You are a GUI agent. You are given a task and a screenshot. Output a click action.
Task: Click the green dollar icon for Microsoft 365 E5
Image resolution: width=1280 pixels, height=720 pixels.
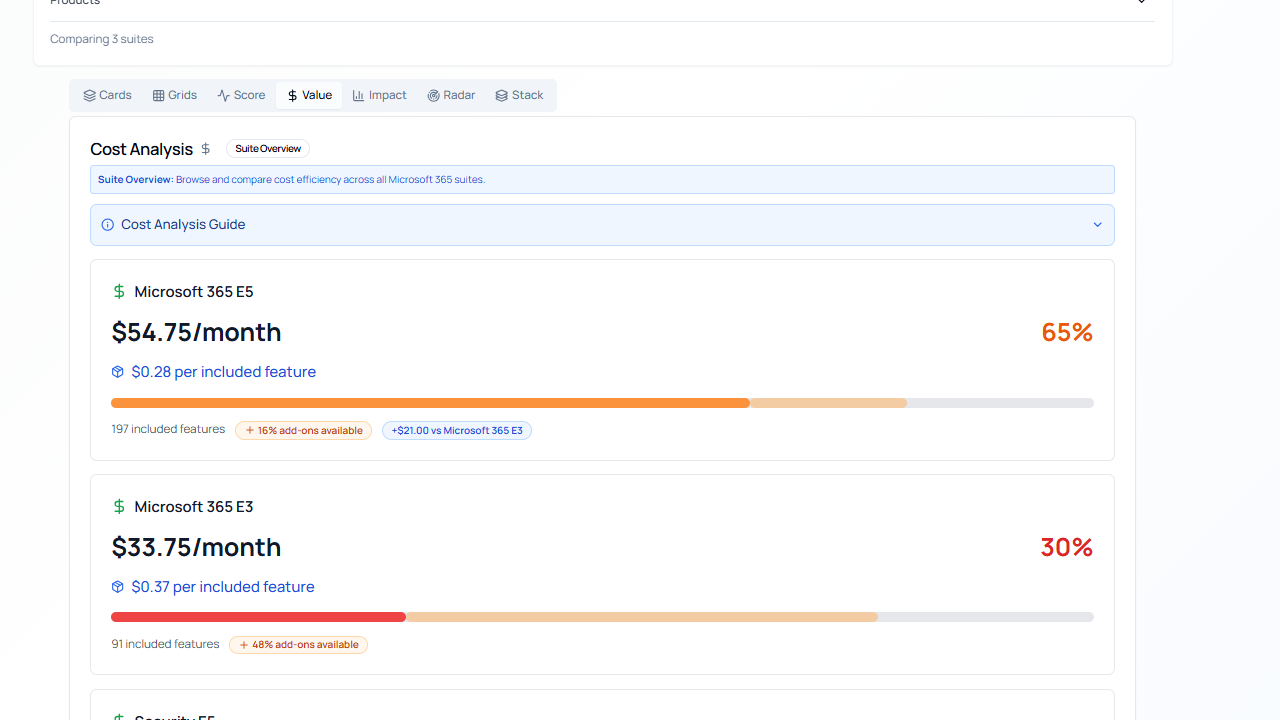pyautogui.click(x=119, y=292)
